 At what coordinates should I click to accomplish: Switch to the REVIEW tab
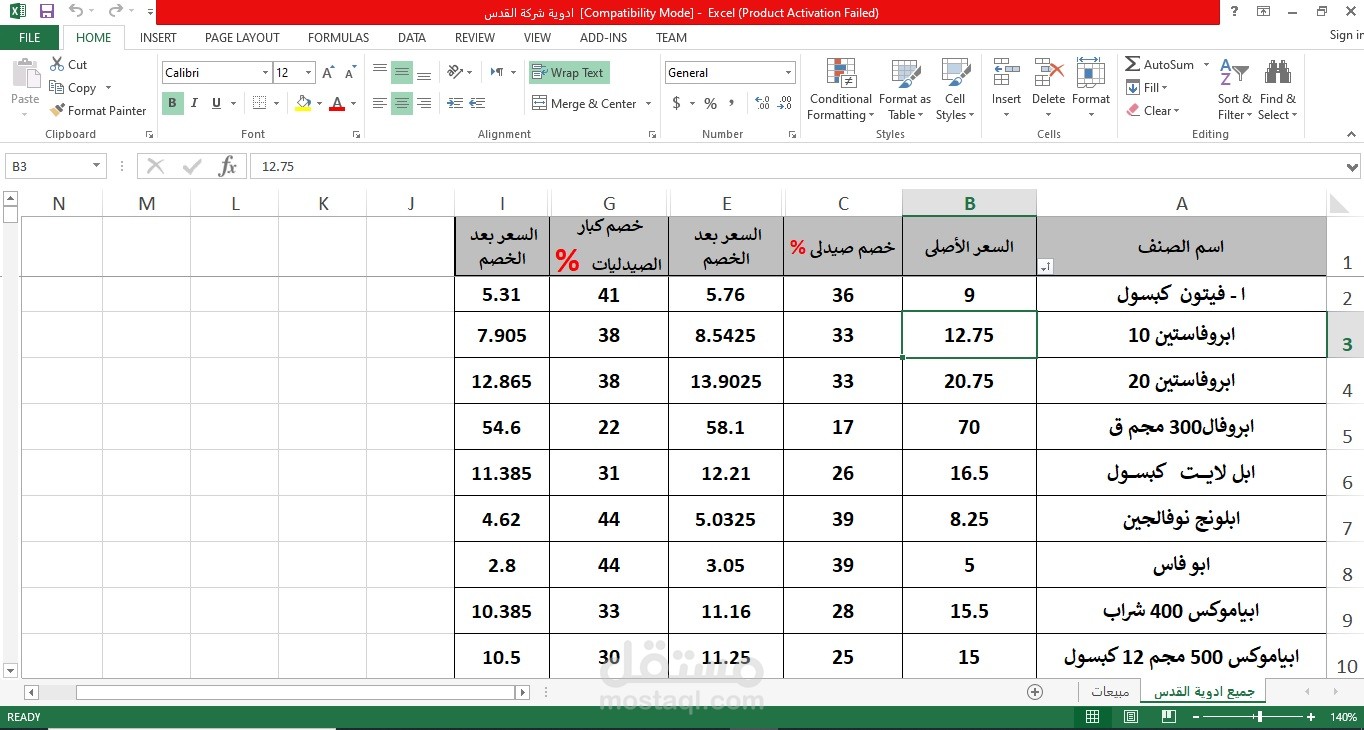[x=475, y=38]
